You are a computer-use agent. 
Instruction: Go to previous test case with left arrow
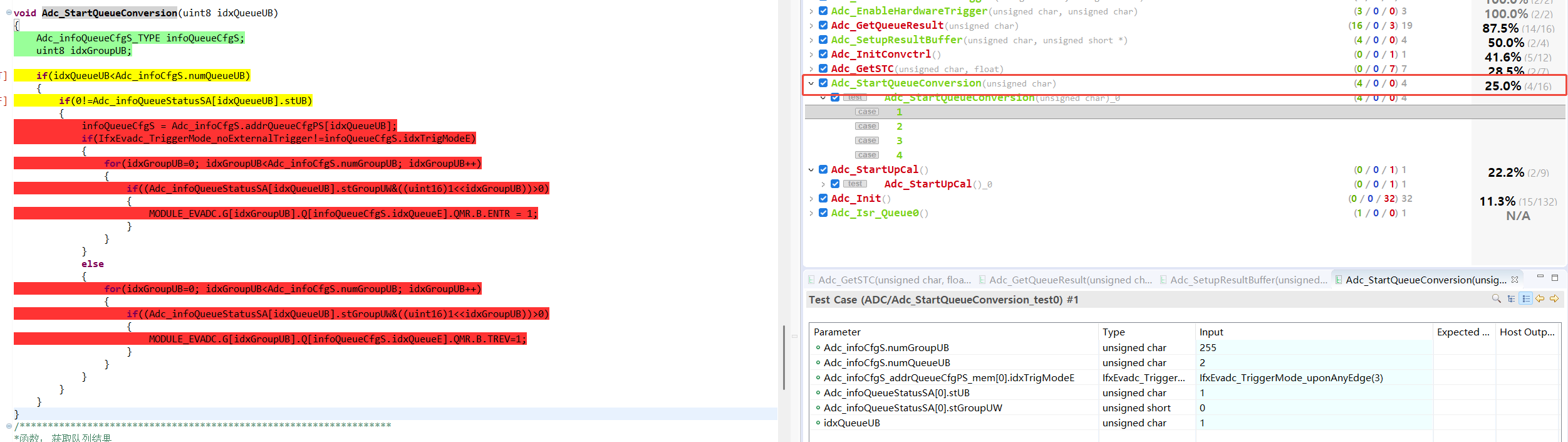tap(1540, 299)
